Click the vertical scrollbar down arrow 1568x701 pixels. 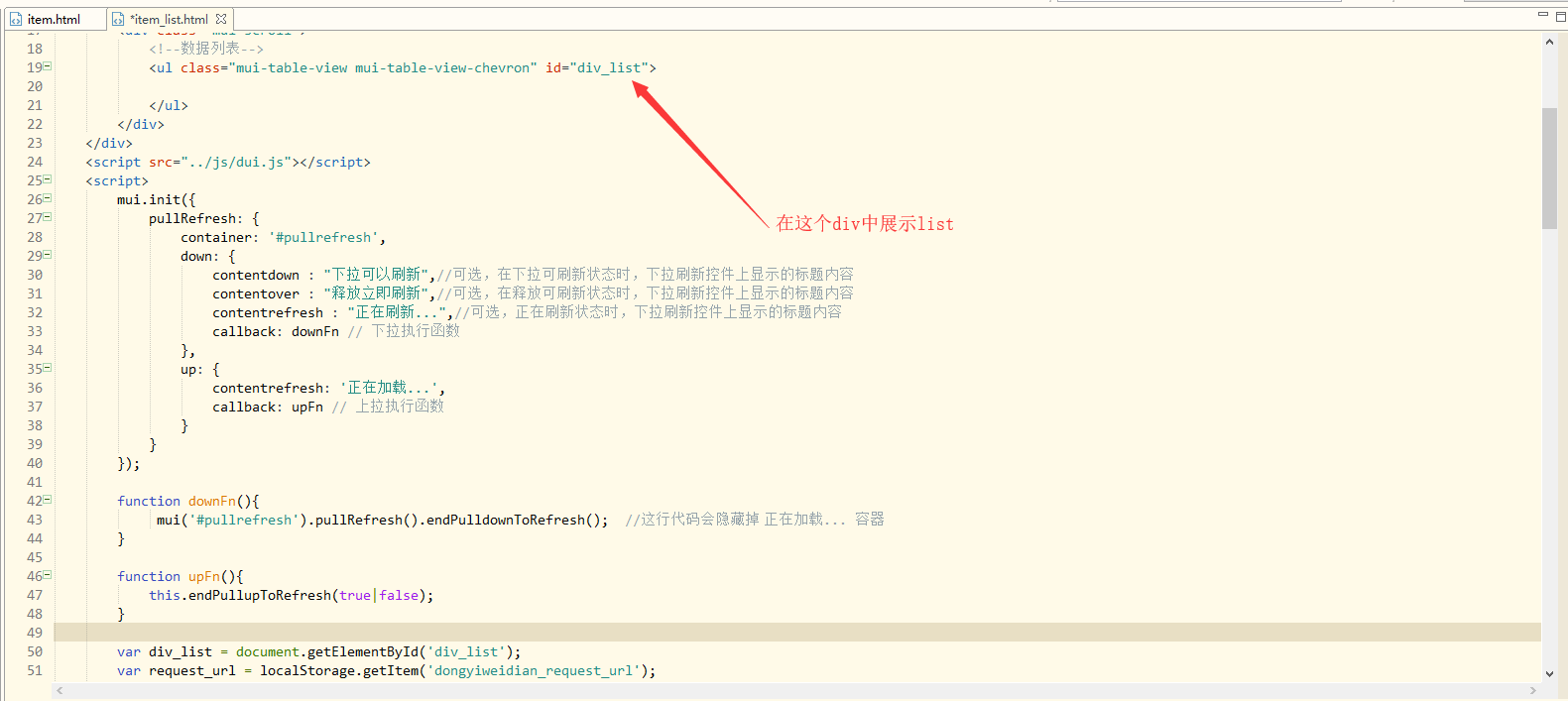tap(1549, 672)
